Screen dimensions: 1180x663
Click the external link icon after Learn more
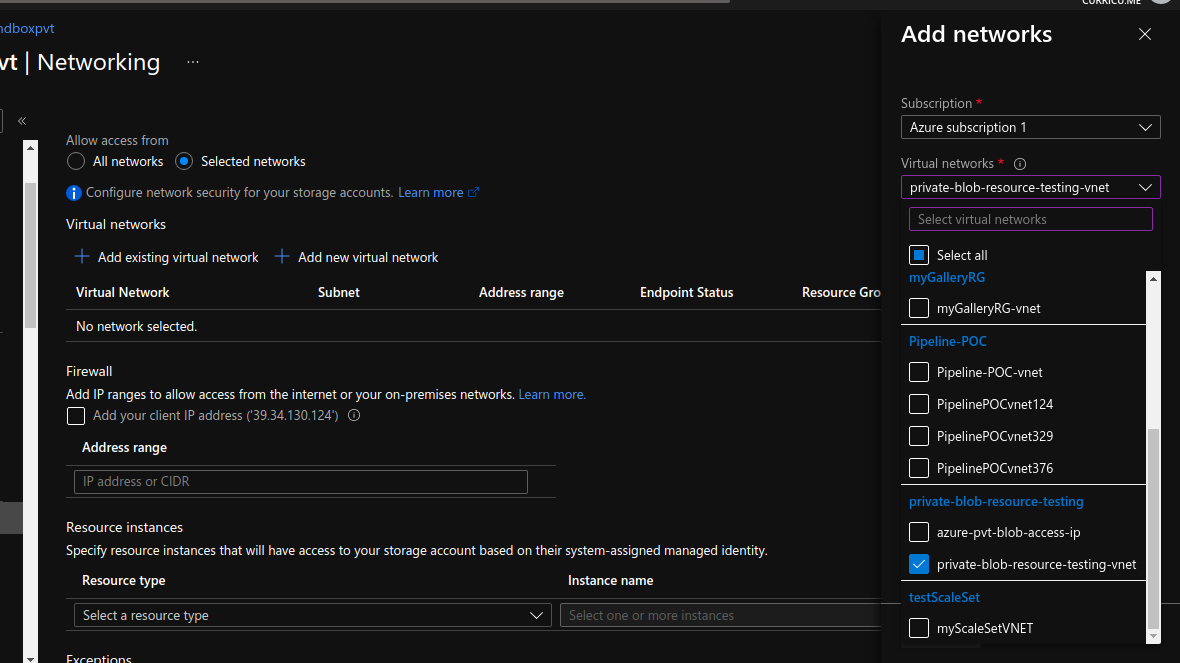[x=473, y=193]
